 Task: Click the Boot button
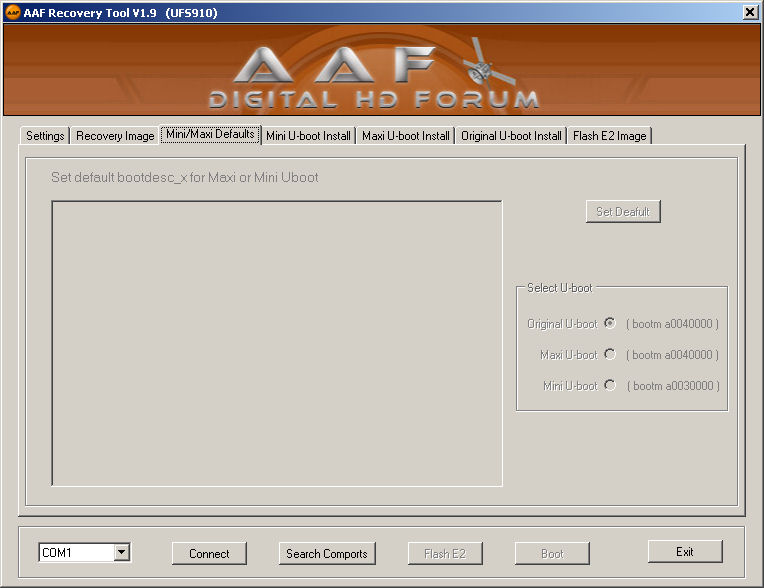[552, 553]
